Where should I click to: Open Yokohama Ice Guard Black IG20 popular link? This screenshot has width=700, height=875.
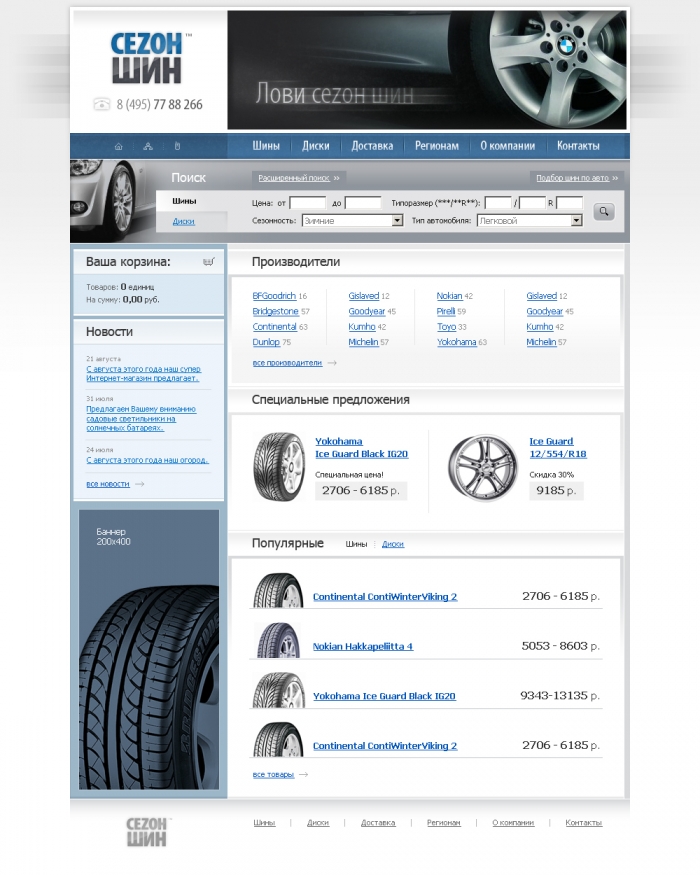pos(384,696)
